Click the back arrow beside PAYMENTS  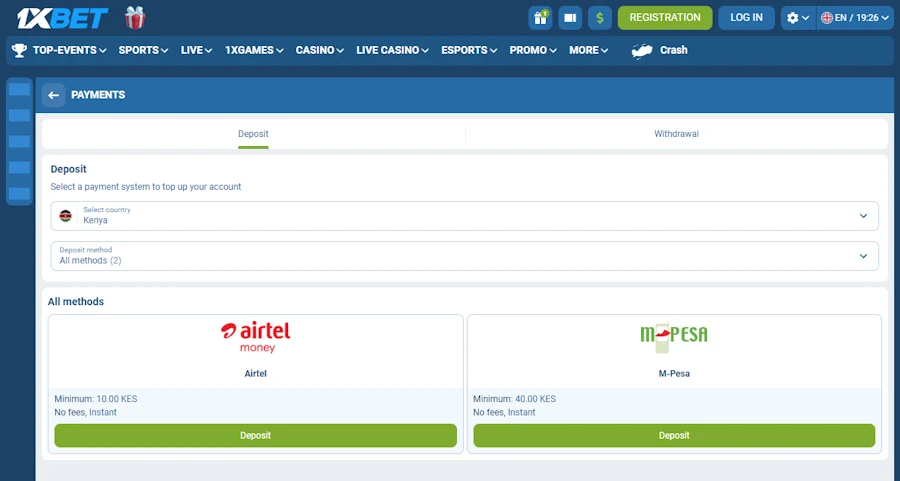[x=53, y=95]
